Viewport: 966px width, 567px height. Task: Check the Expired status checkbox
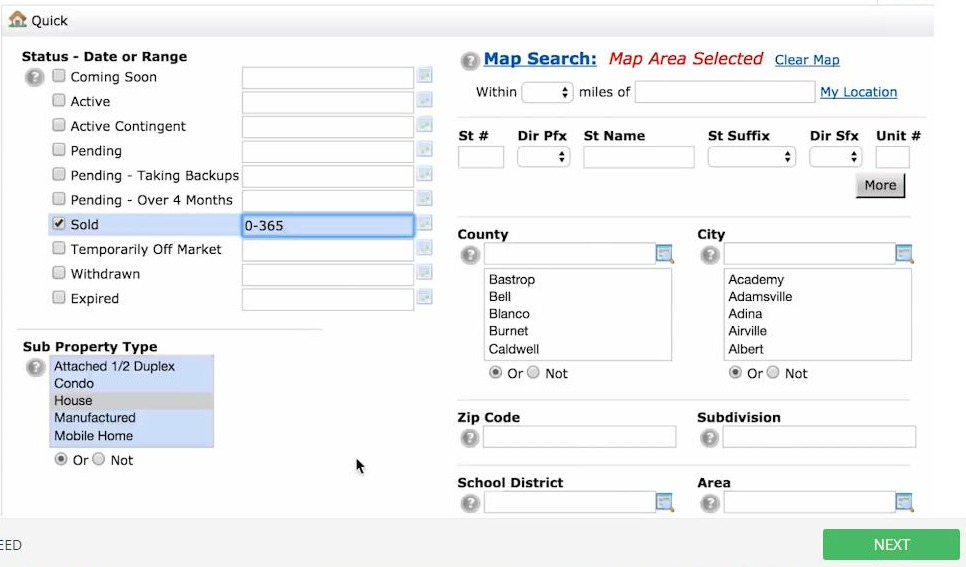pos(59,298)
